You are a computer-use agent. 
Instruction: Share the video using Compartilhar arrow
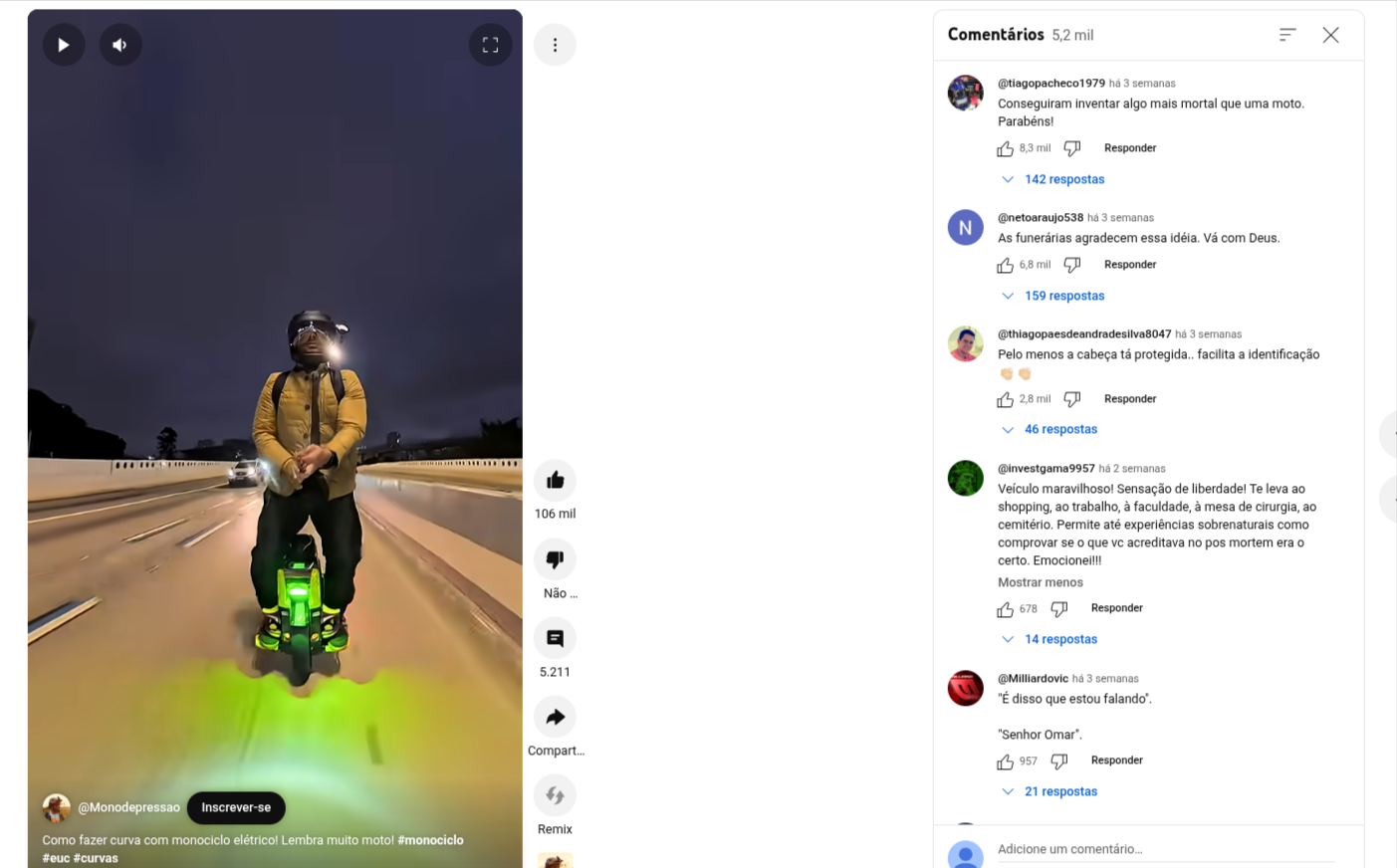tap(555, 717)
